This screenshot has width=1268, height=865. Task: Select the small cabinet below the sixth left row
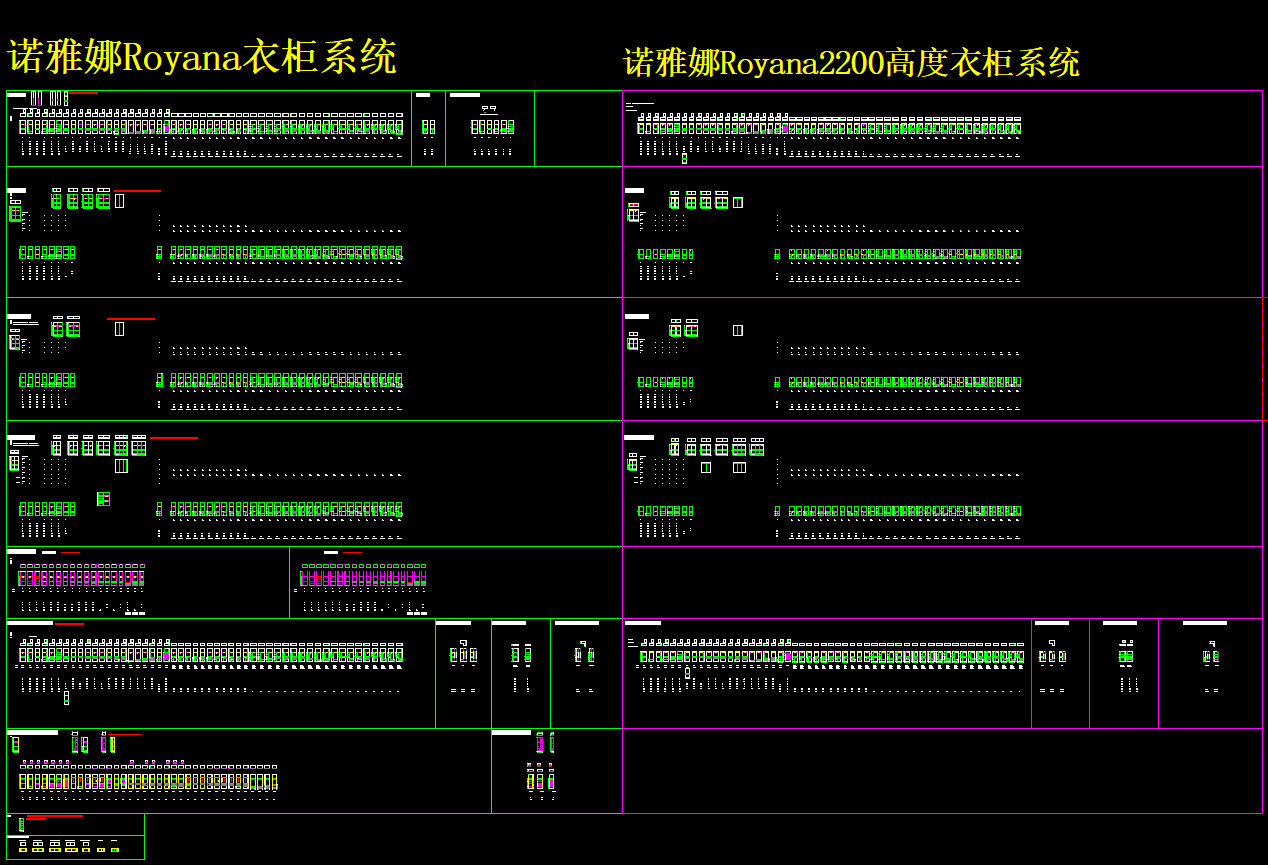click(66, 697)
